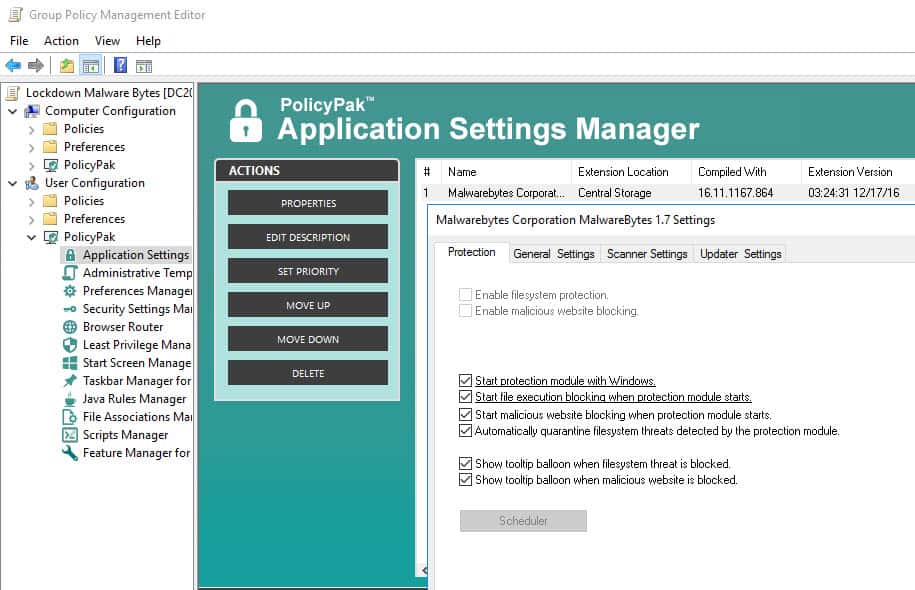This screenshot has height=590, width=915.
Task: Click the Feature Manager wrench icon
Action: tap(70, 453)
